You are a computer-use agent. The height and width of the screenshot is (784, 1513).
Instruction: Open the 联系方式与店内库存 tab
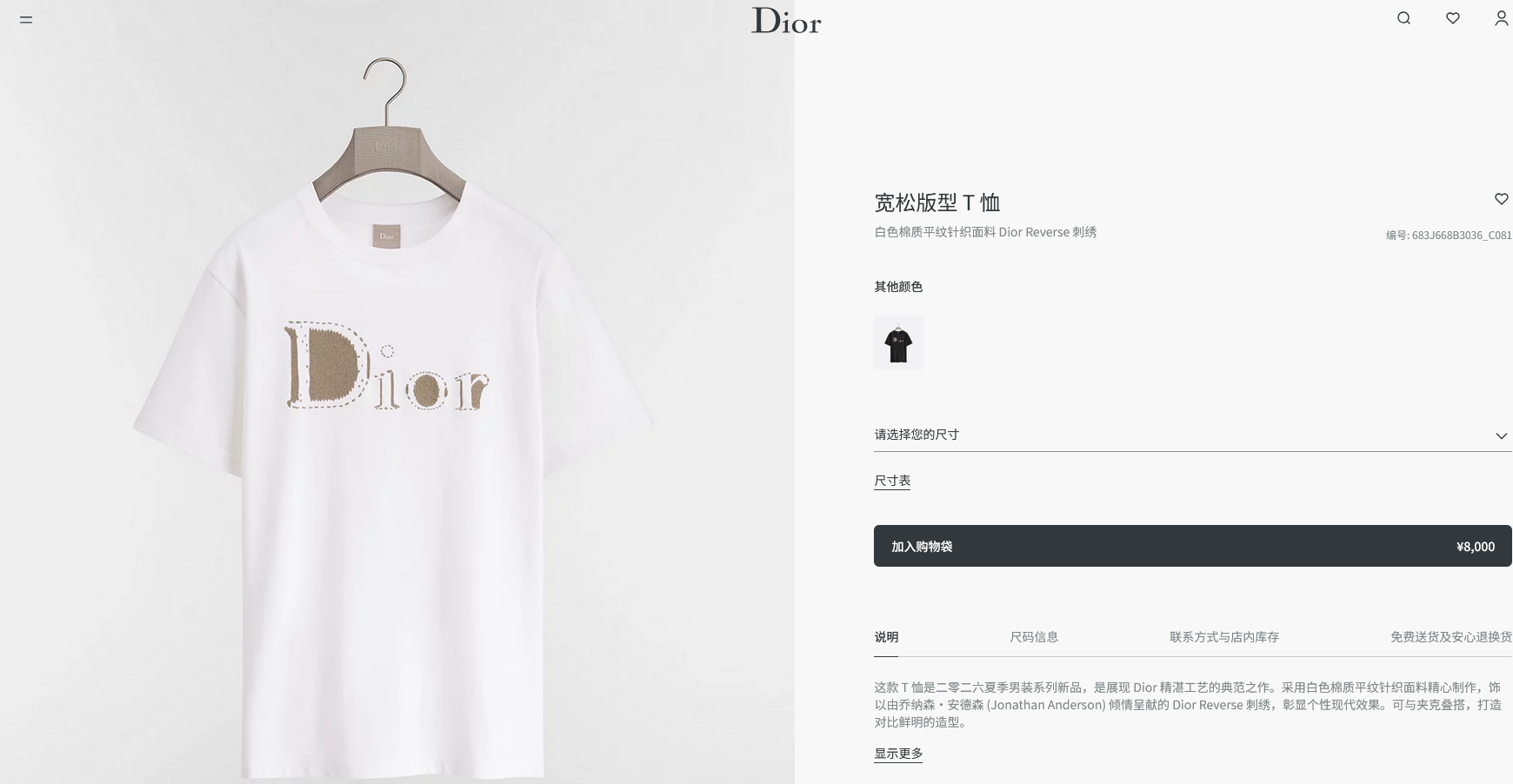tap(1224, 637)
